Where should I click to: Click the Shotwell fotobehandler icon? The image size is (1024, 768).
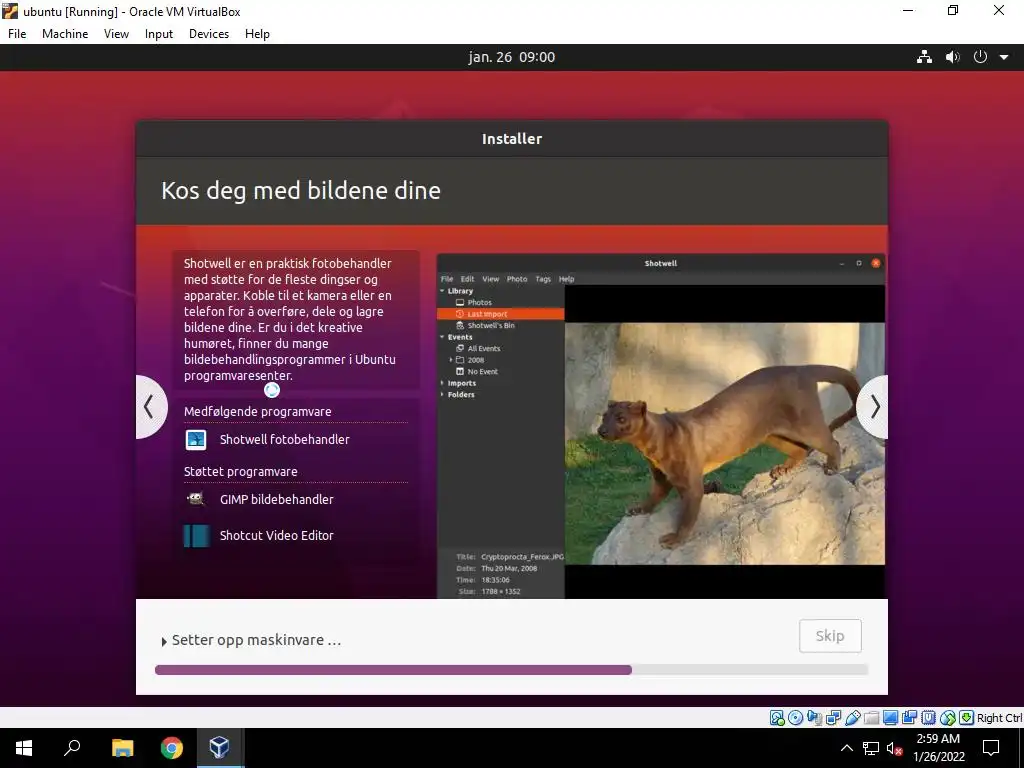point(196,440)
